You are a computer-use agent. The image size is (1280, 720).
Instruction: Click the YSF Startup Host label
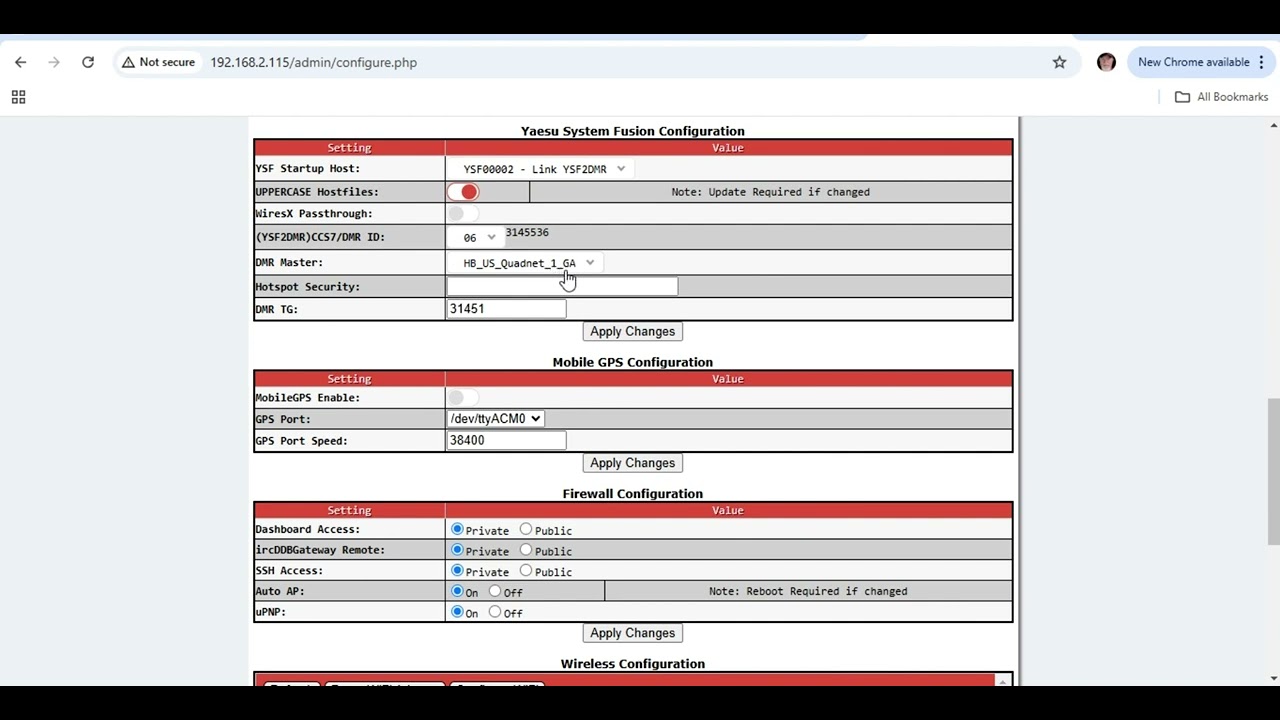(307, 169)
